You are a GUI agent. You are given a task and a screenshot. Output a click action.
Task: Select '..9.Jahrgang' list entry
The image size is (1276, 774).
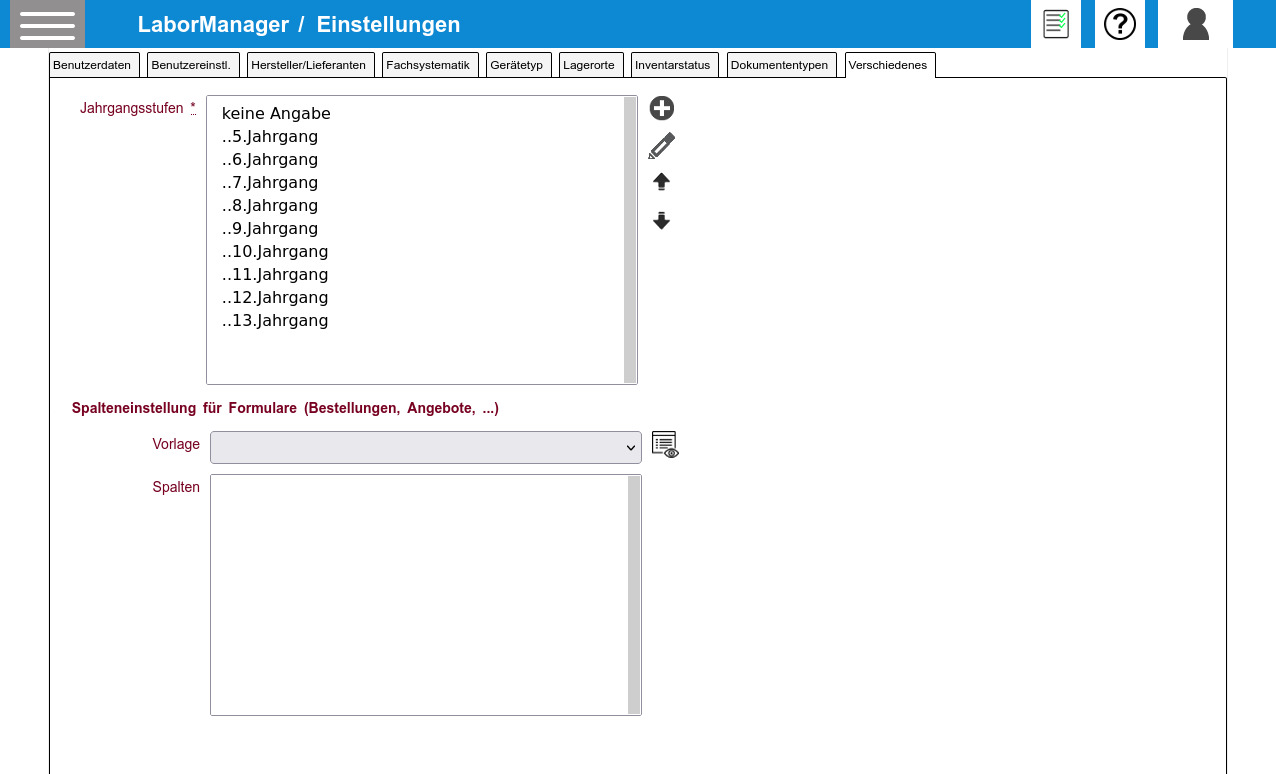point(415,229)
